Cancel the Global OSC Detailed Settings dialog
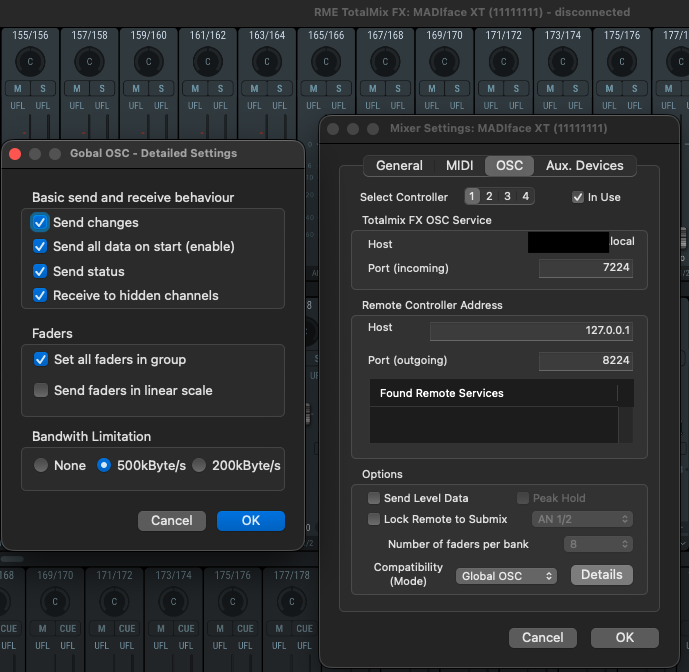 point(172,520)
